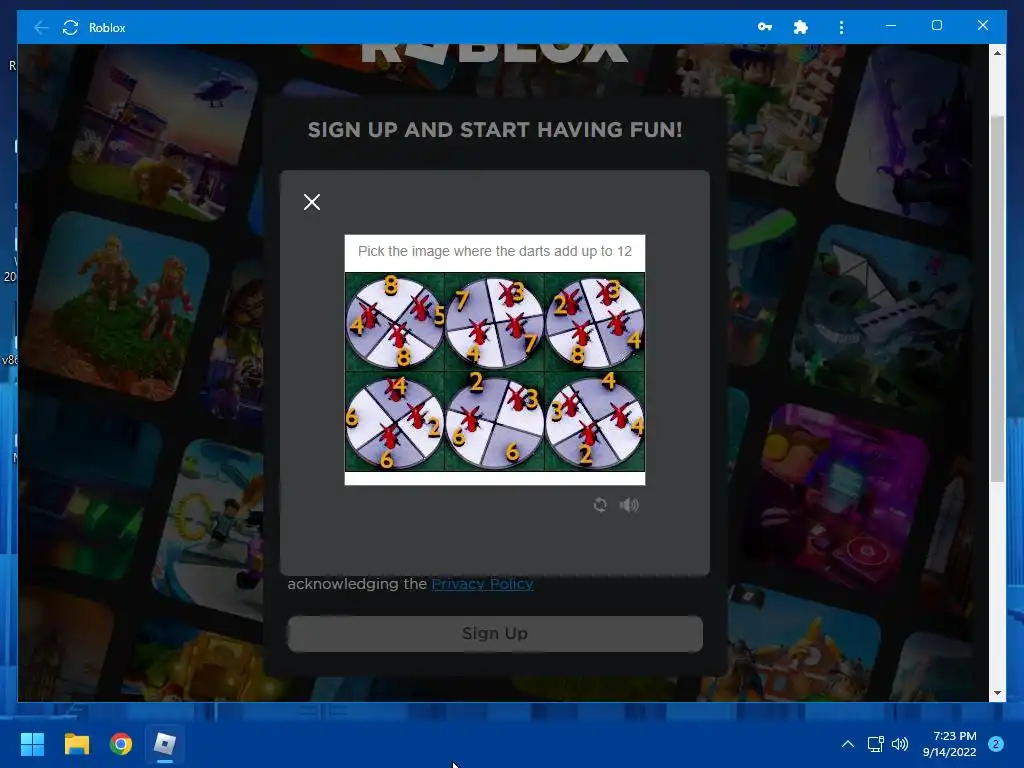Open the Privacy Policy link
The width and height of the screenshot is (1024, 768).
pos(483,584)
